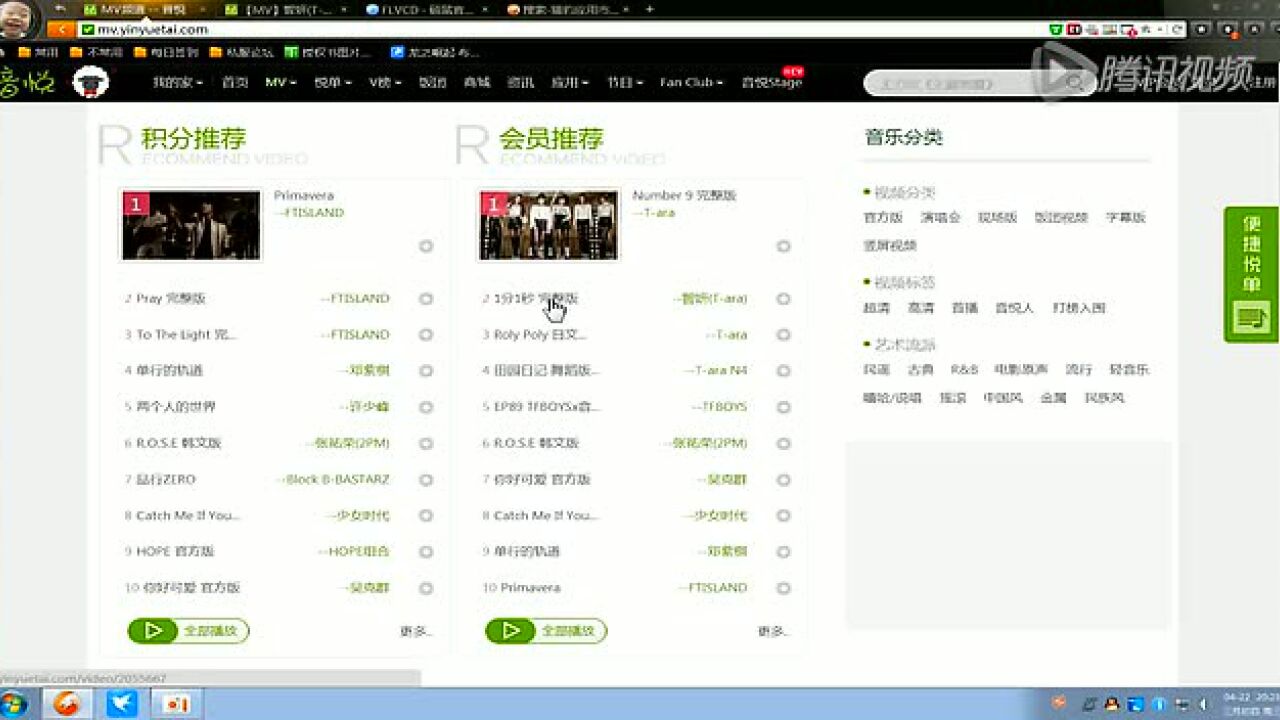Click add icon for 1分1秒 完整版 row
The image size is (1280, 720).
coord(784,298)
